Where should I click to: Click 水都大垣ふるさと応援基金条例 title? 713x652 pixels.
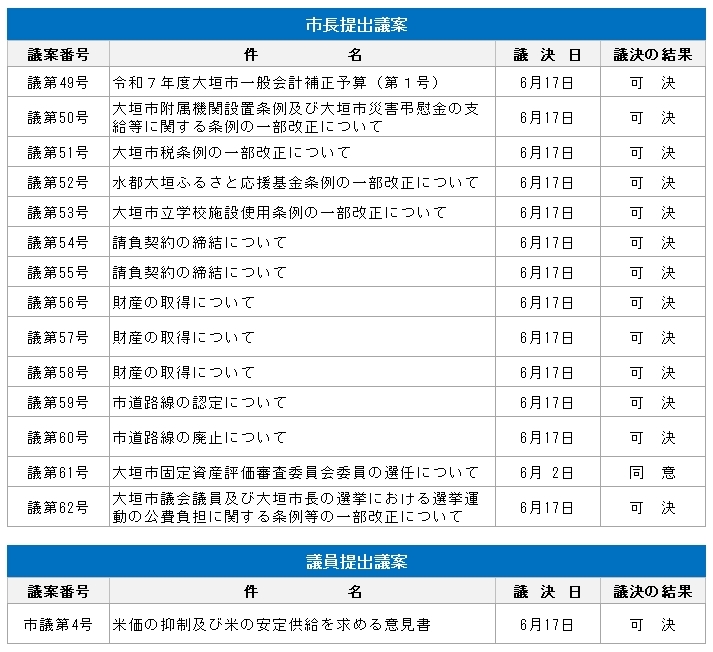coord(296,182)
